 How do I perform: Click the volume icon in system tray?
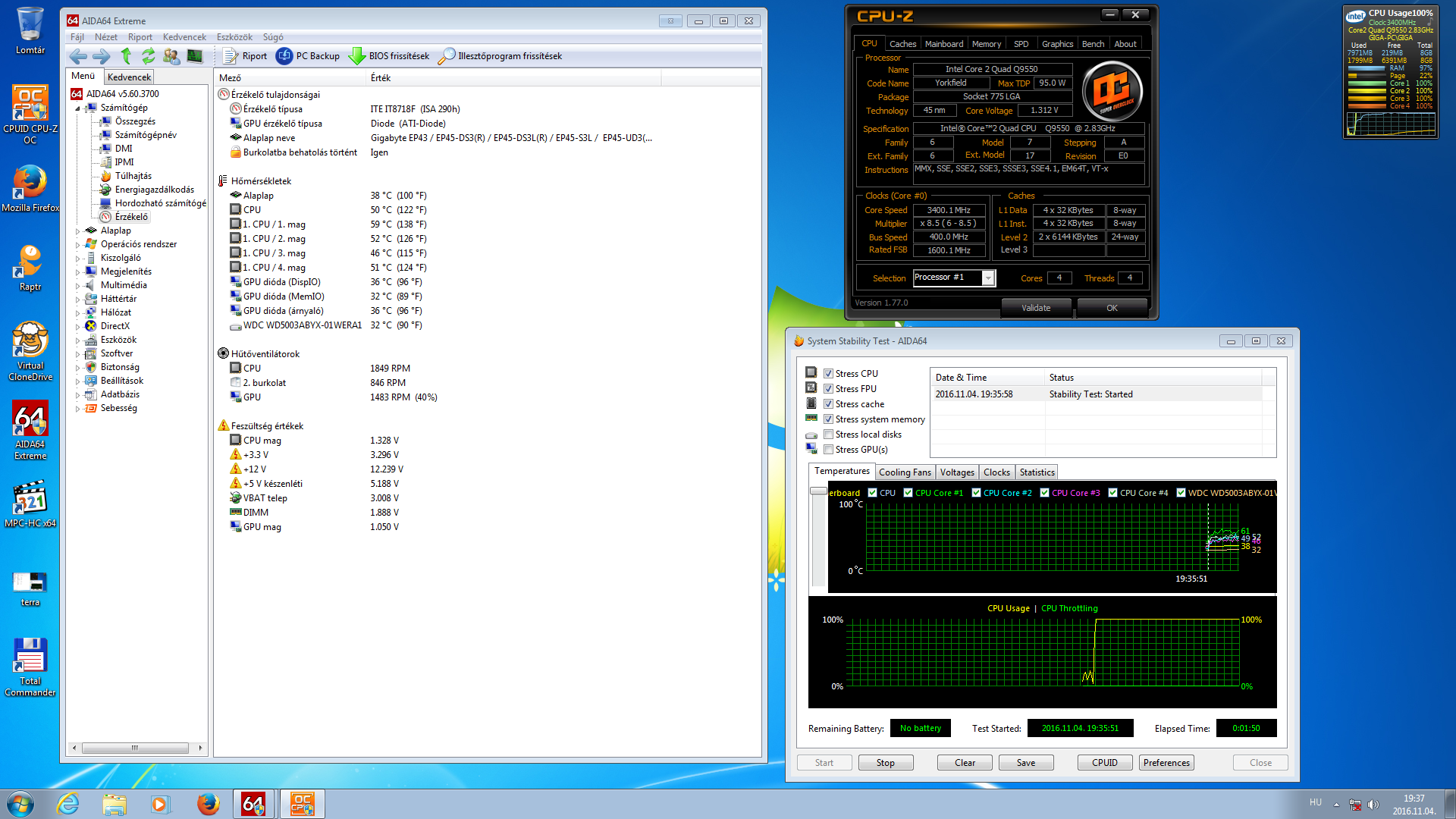[x=1373, y=804]
